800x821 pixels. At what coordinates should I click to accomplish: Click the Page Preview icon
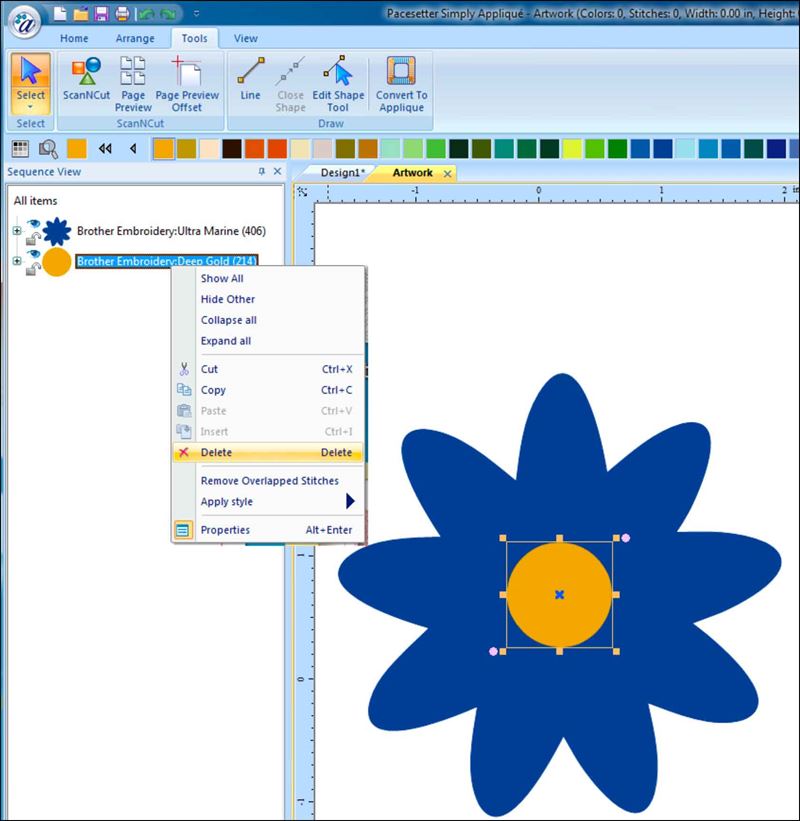(133, 80)
